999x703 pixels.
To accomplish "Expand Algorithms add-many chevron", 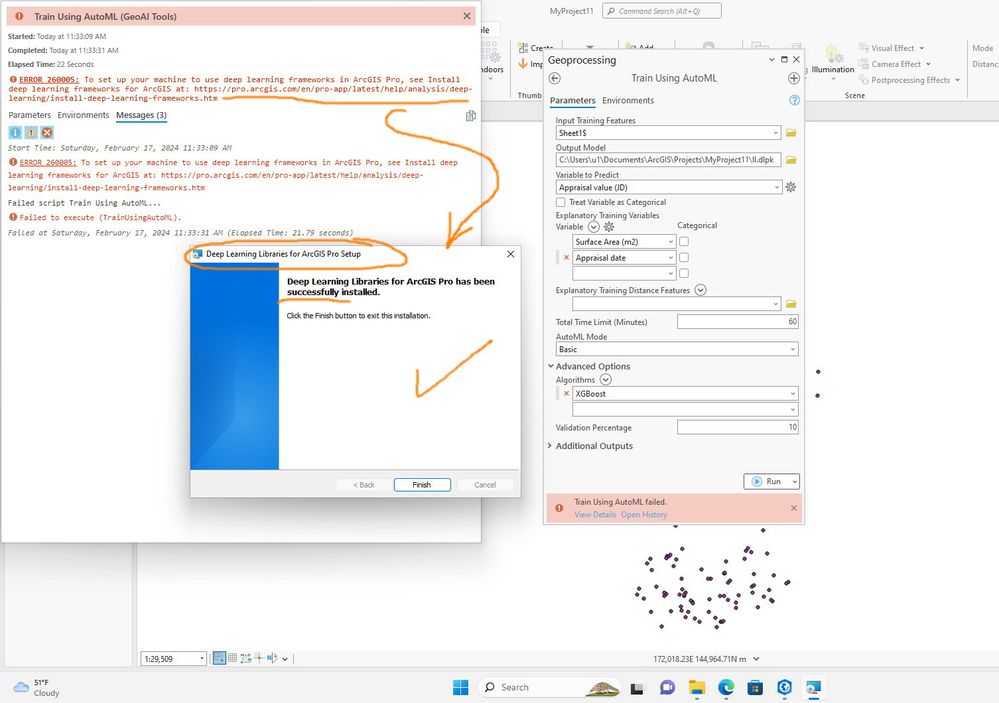I will tap(606, 379).
